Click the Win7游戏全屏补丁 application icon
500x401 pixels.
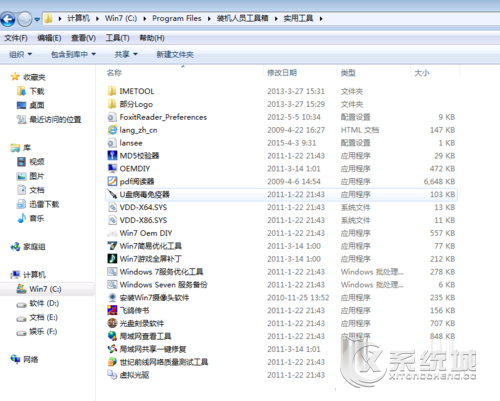(112, 259)
